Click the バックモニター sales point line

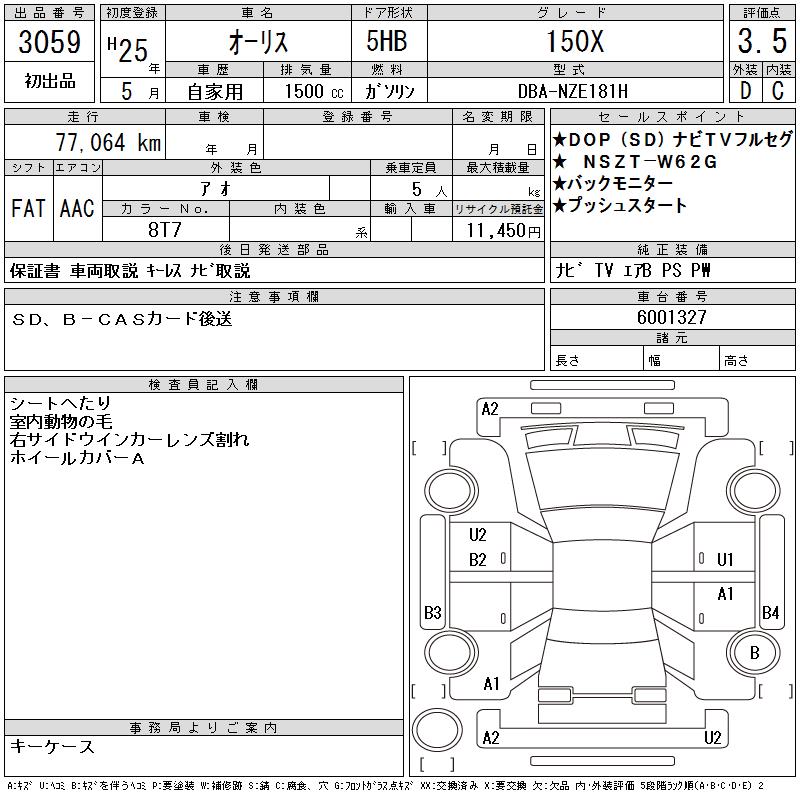point(620,183)
